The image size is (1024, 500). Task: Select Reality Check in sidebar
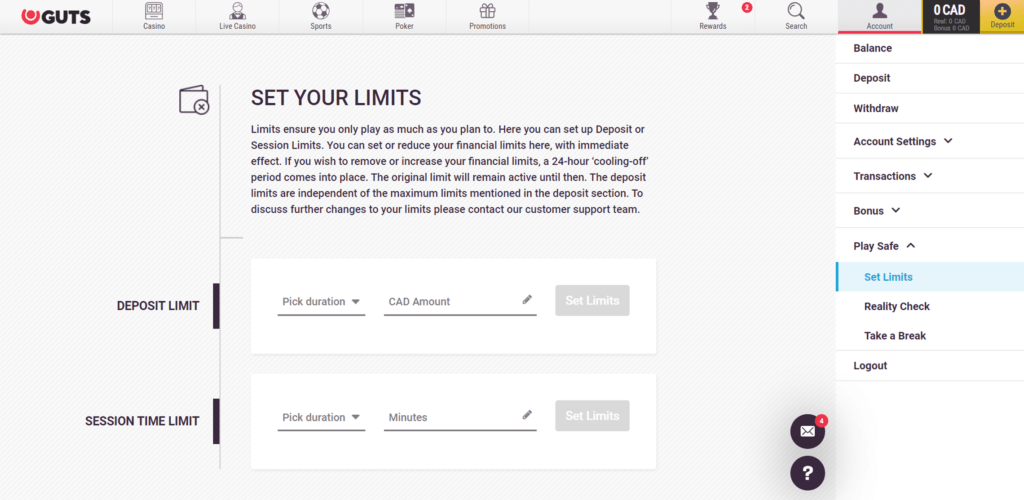pyautogui.click(x=897, y=307)
